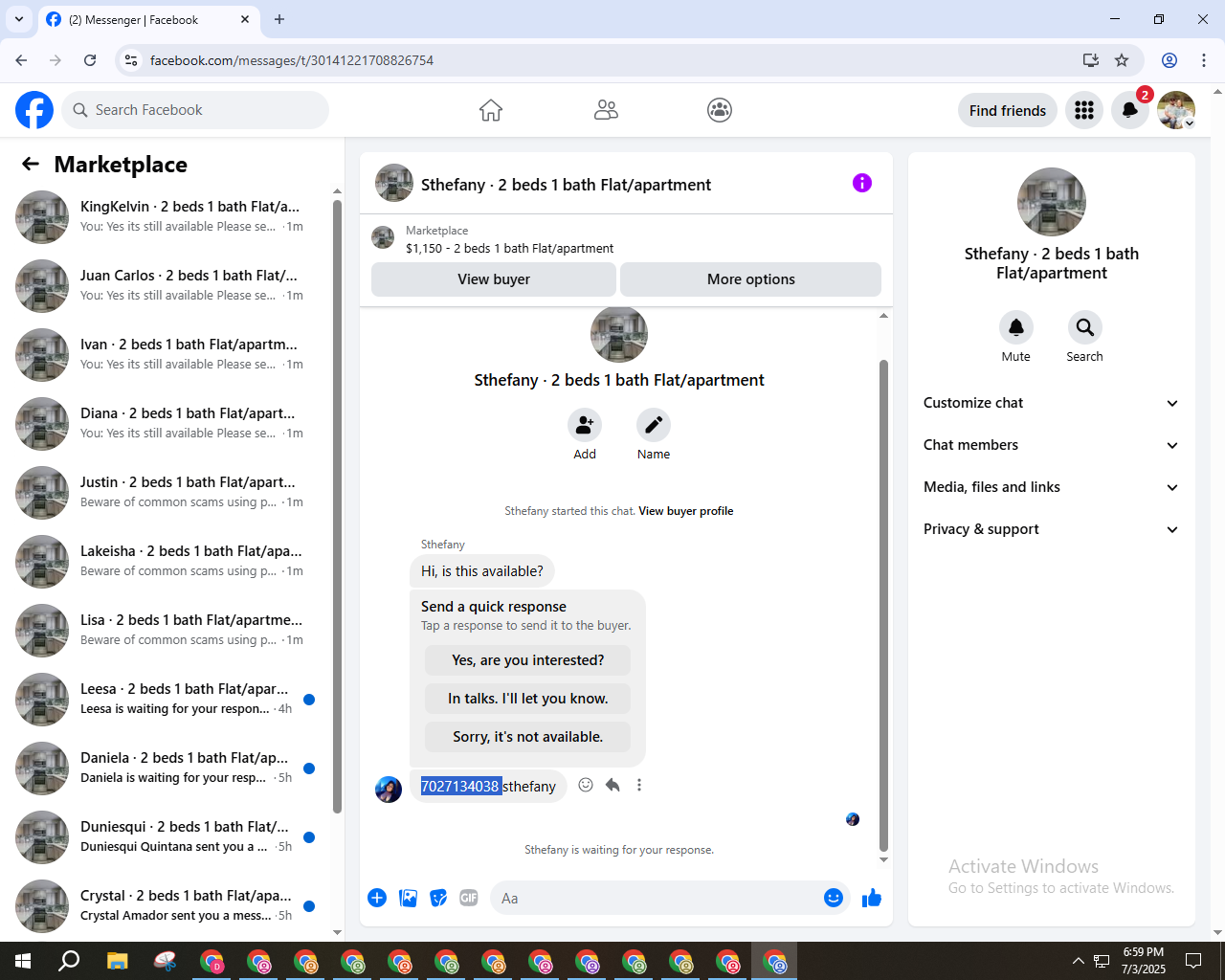
Task: Reload the page in browser toolbar
Action: [90, 60]
